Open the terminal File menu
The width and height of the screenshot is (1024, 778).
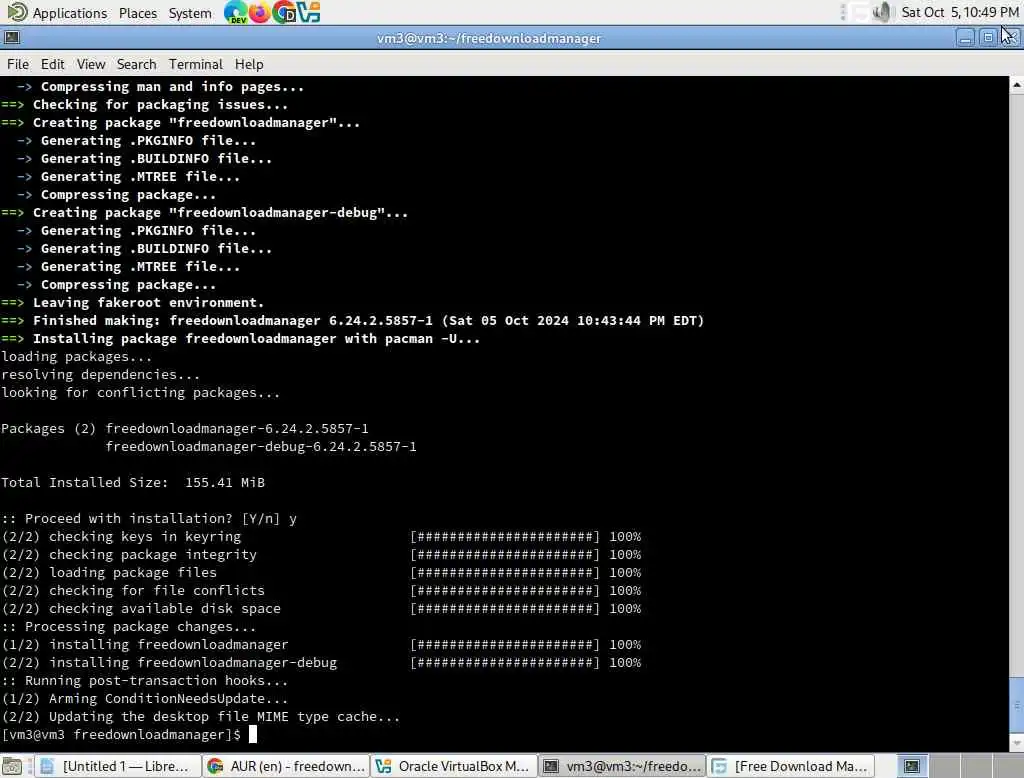click(x=18, y=64)
